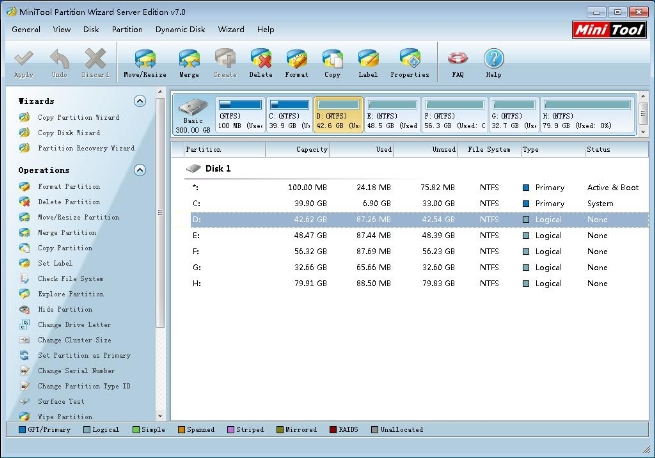The image size is (655, 458).
Task: Open the Disk menu
Action: pos(91,29)
